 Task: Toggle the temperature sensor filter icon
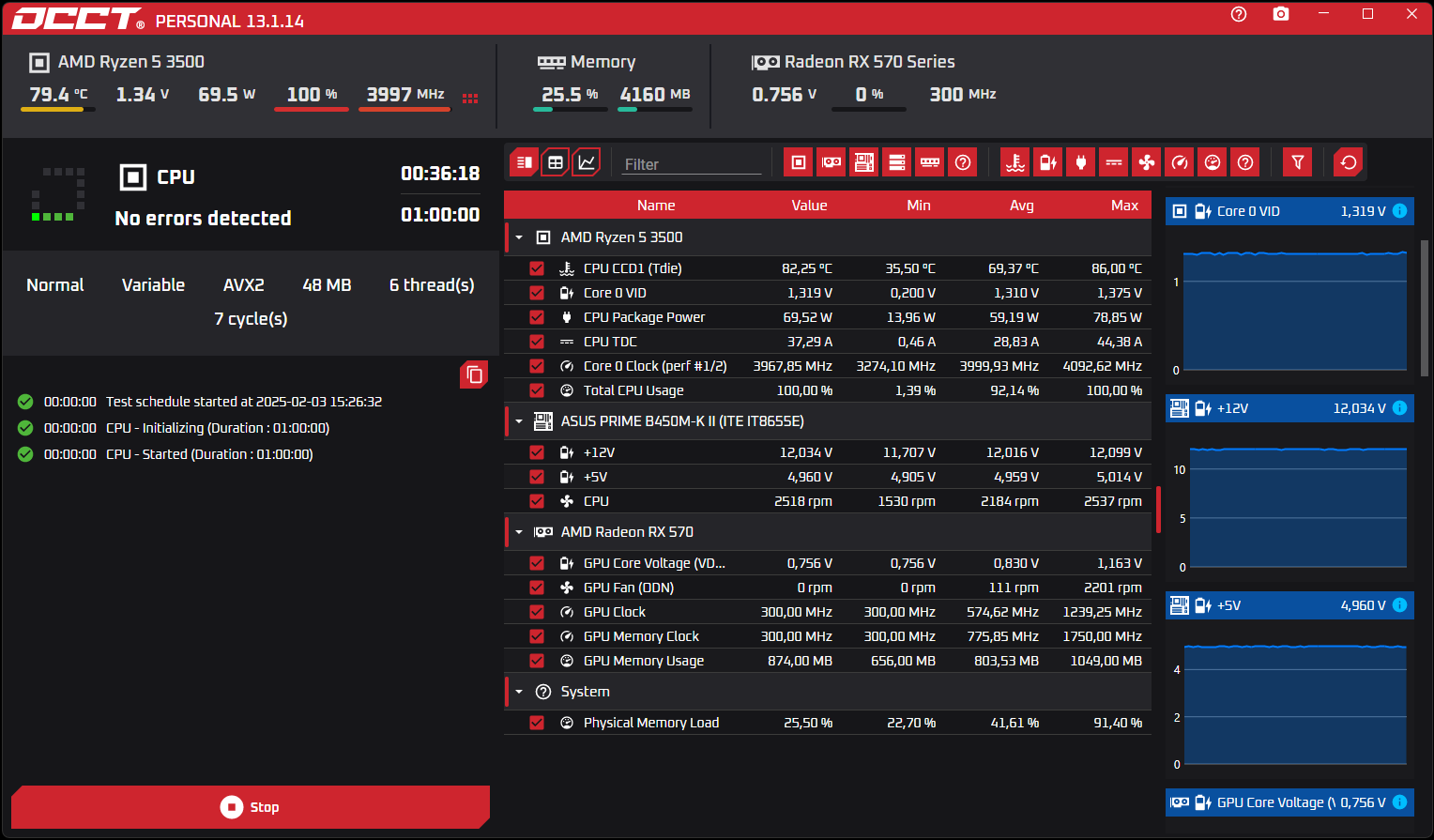click(x=1015, y=162)
